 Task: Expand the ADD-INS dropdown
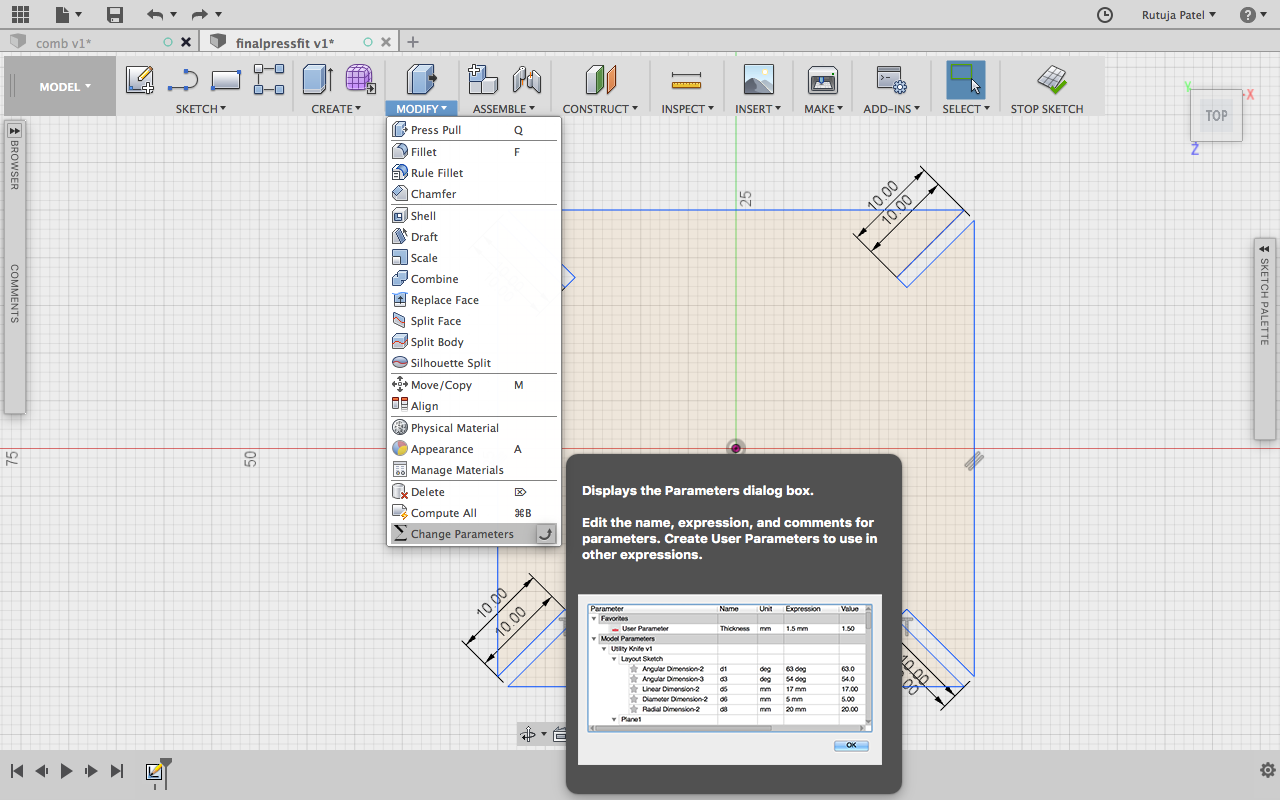coord(890,109)
